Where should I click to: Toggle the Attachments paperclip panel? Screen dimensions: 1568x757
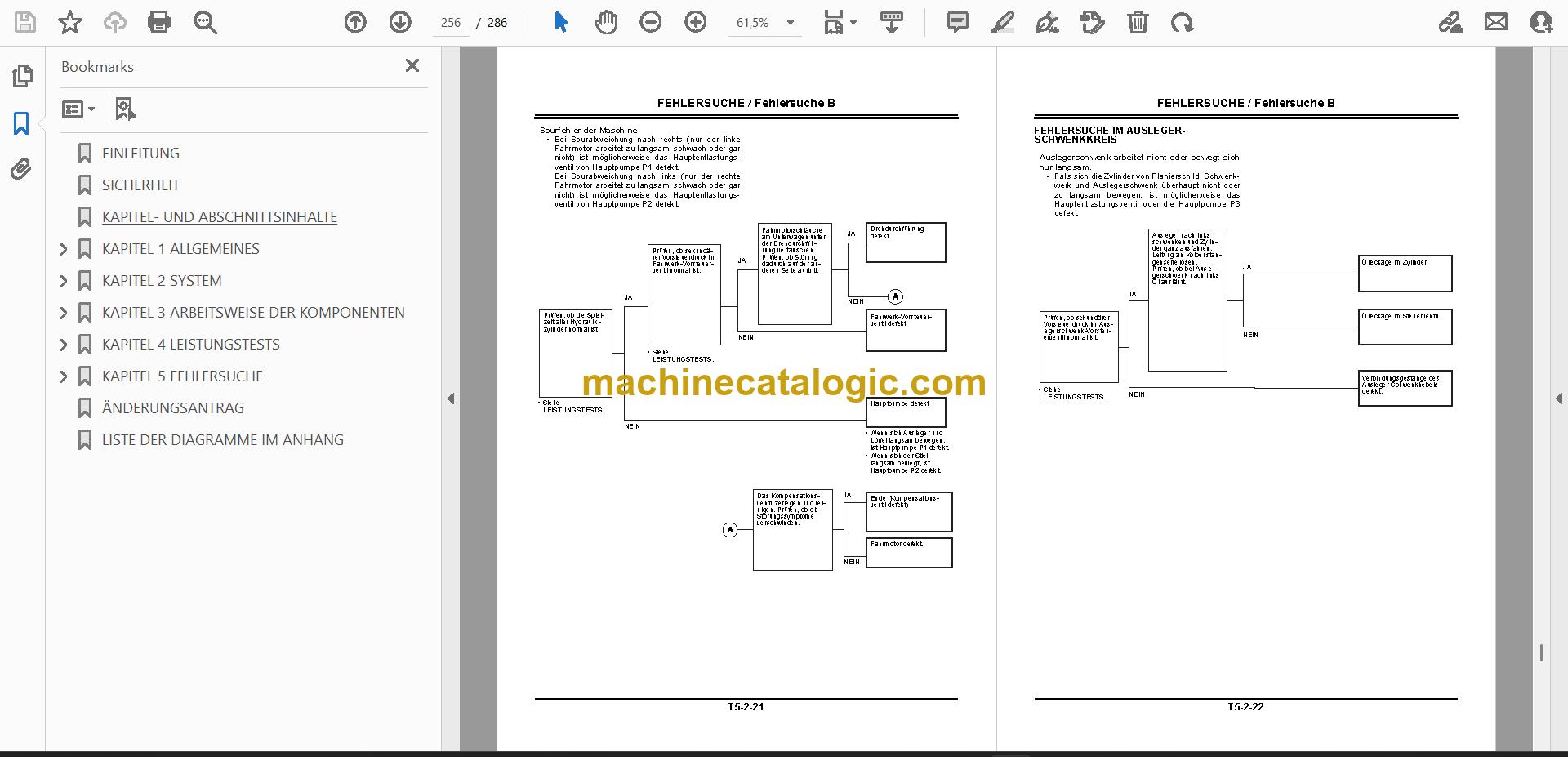(22, 169)
